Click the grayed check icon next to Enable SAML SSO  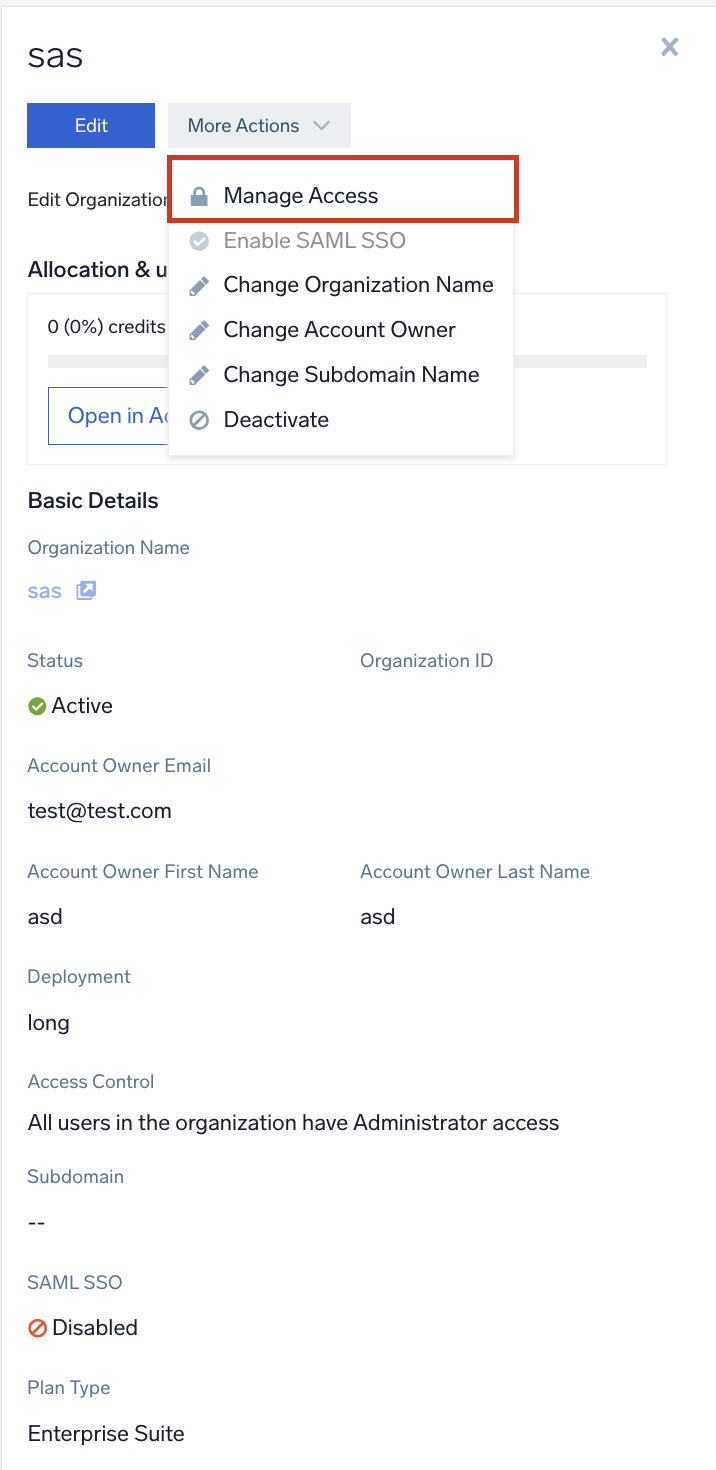click(x=197, y=240)
